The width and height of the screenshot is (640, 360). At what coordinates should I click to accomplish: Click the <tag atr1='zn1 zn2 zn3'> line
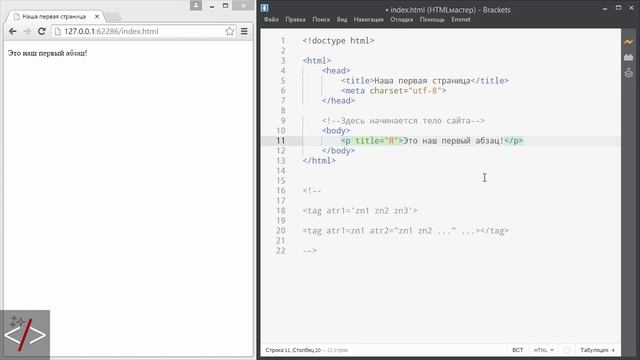click(360, 211)
